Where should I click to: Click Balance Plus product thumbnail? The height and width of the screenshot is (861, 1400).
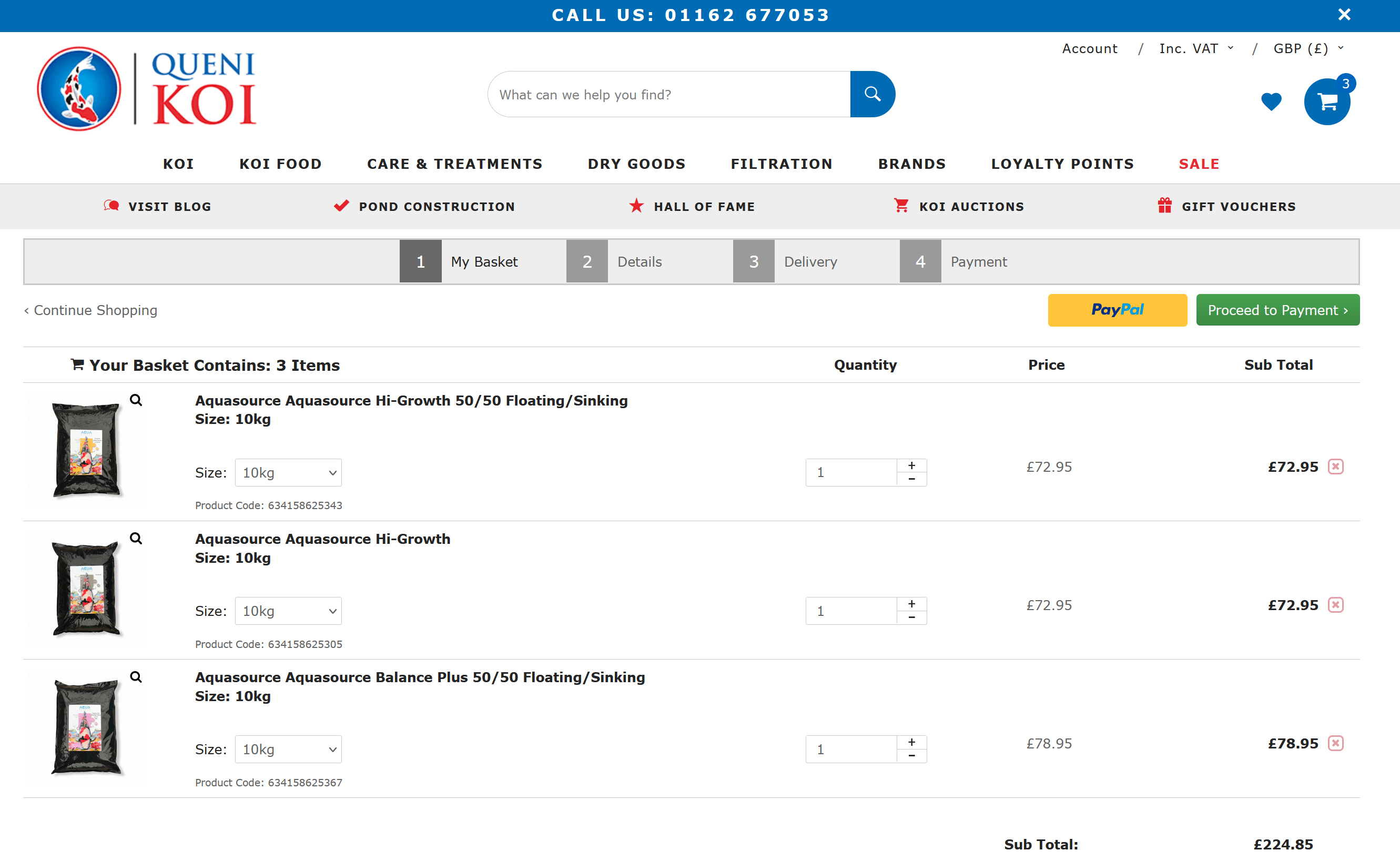(86, 726)
